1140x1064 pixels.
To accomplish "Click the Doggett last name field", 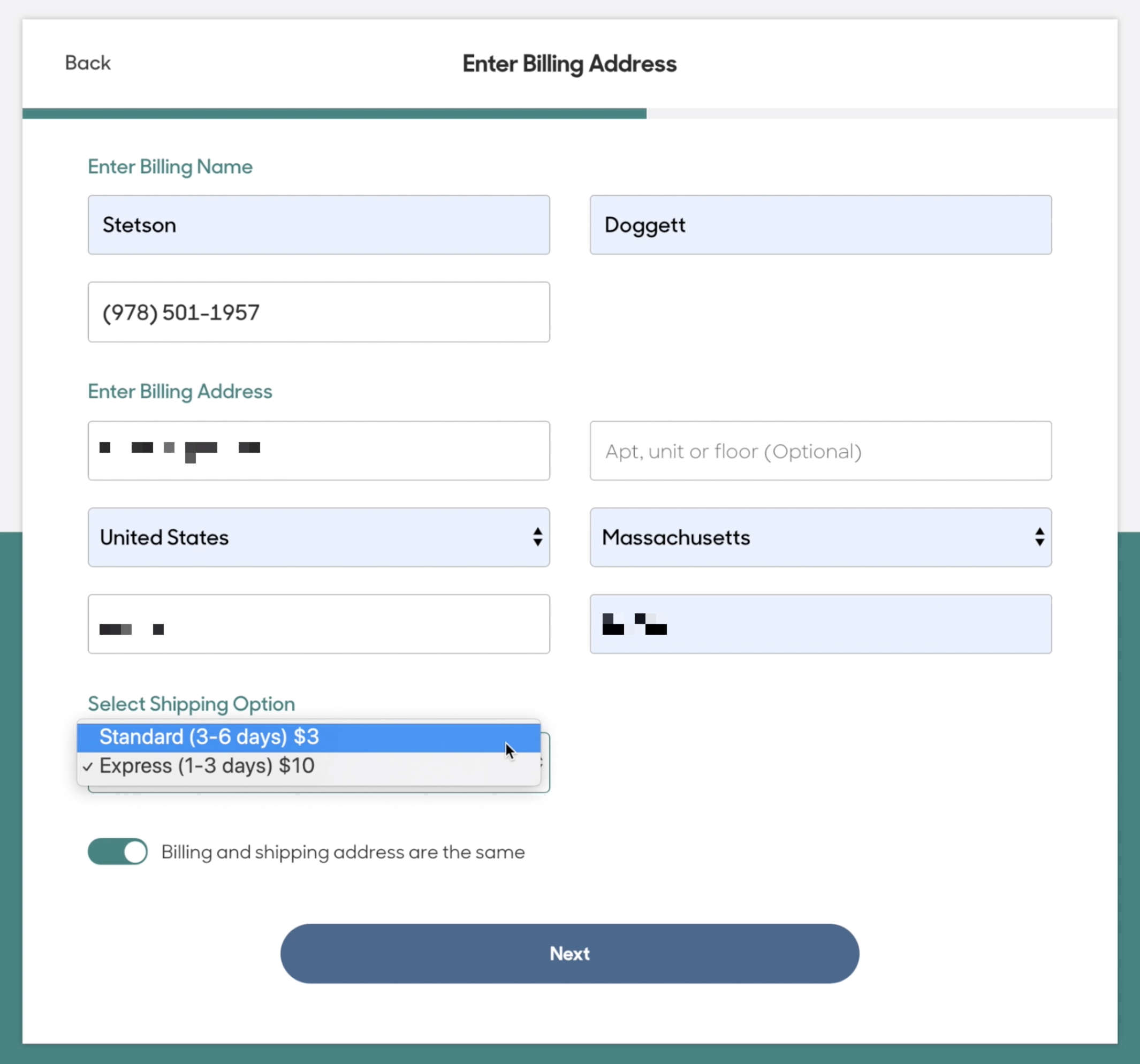I will 820,225.
